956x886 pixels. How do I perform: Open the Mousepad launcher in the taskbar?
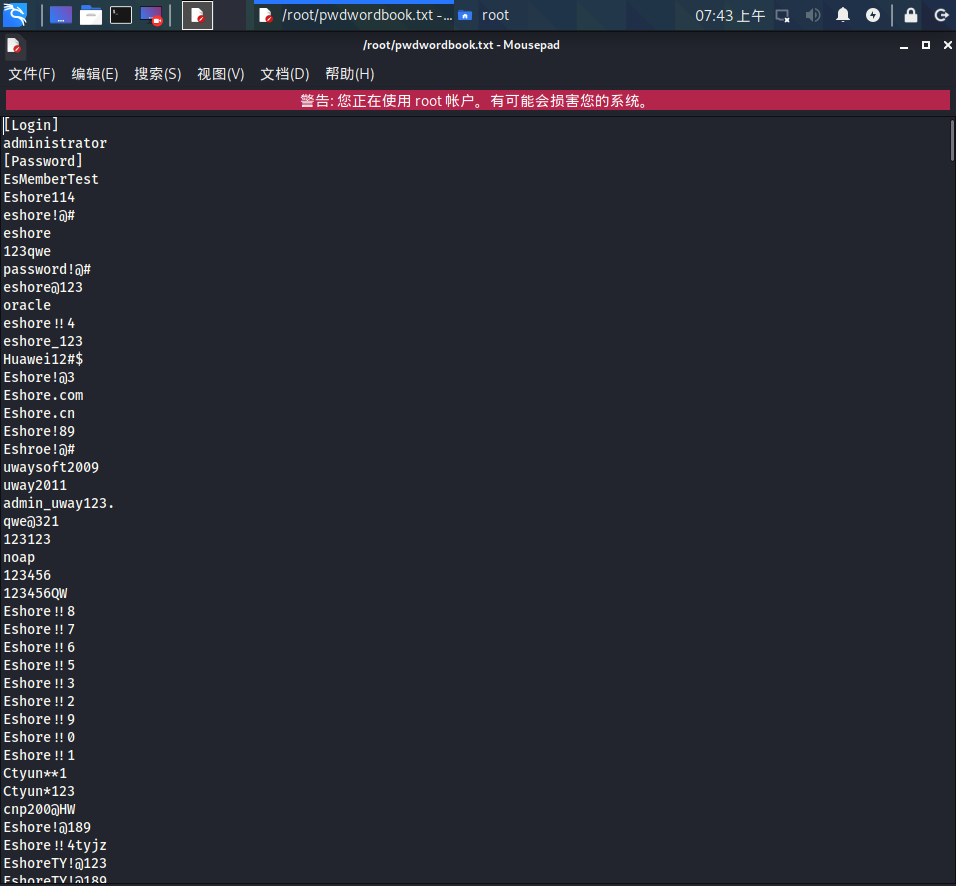197,15
